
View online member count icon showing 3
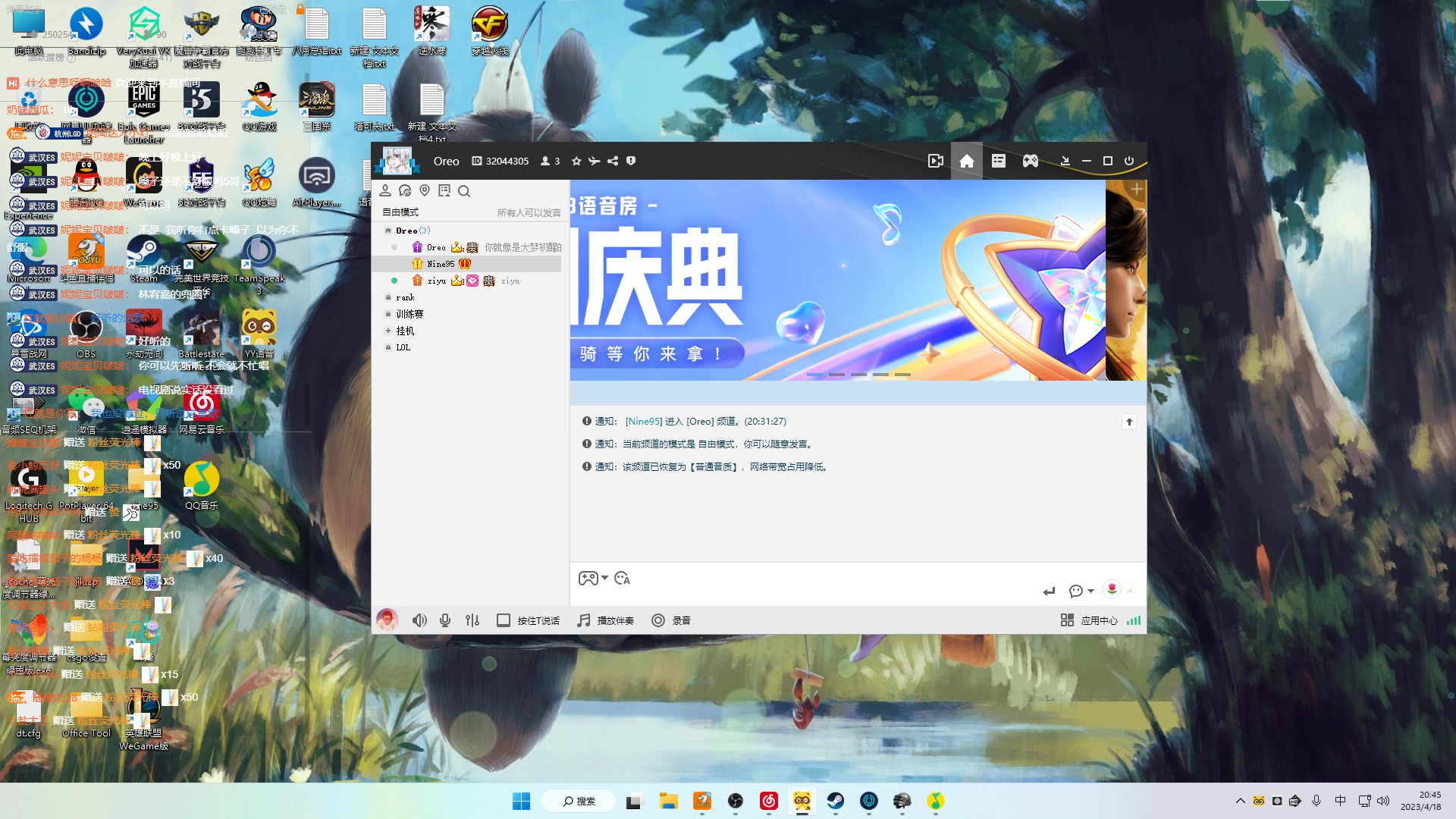pyautogui.click(x=550, y=161)
